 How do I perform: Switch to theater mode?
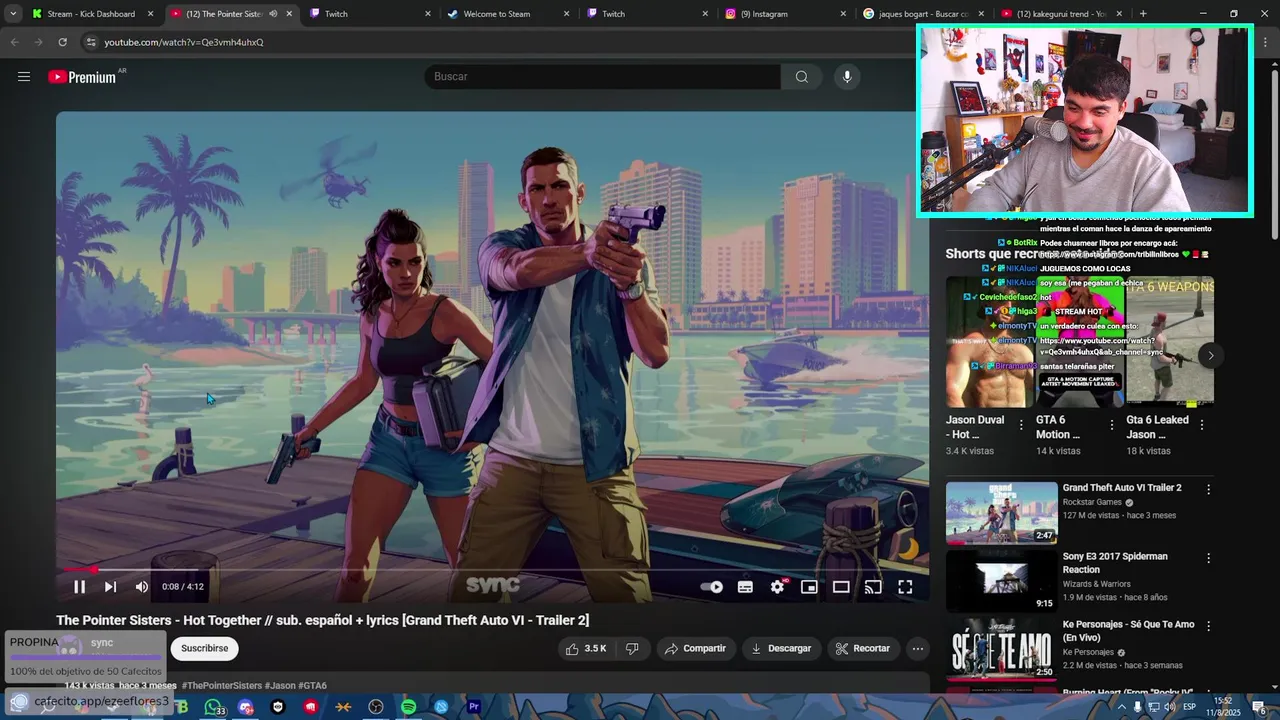(841, 587)
